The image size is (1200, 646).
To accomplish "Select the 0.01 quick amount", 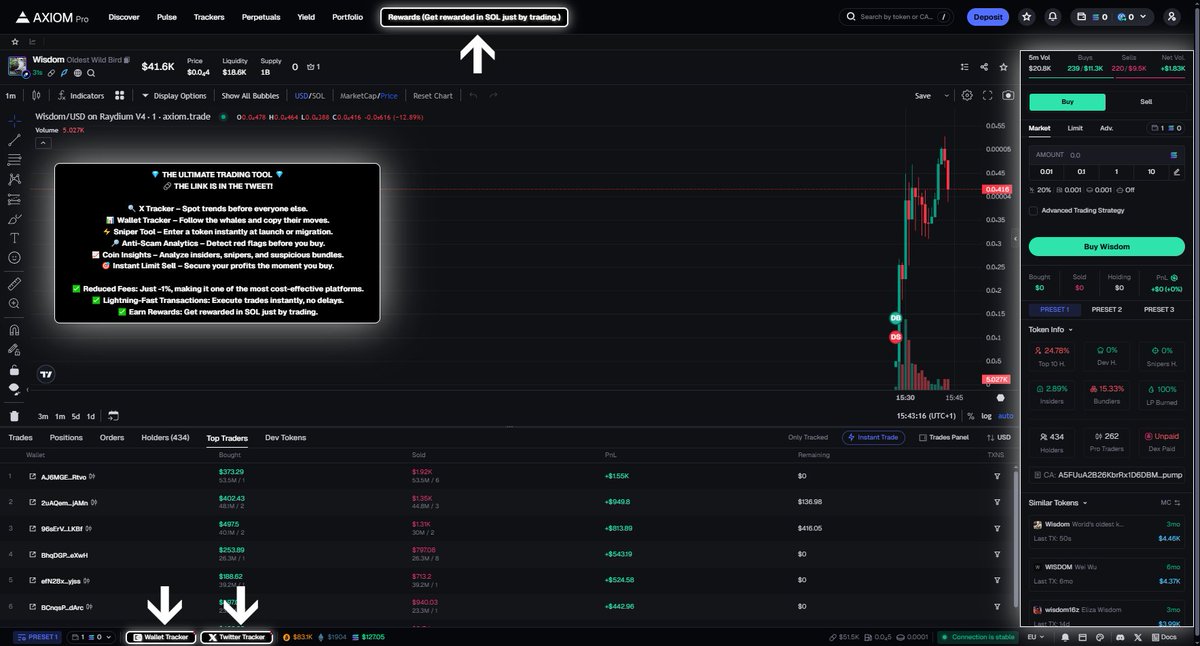I will 1046,172.
